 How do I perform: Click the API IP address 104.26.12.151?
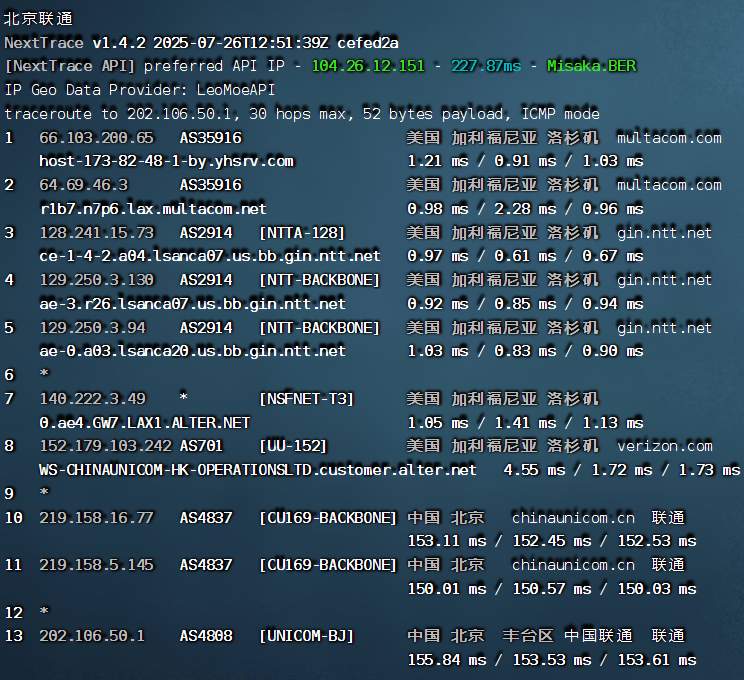tap(369, 66)
